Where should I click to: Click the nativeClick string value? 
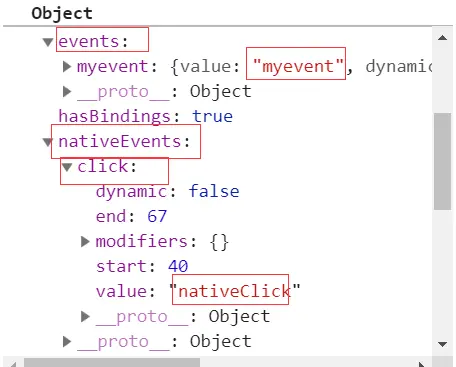[x=235, y=291]
